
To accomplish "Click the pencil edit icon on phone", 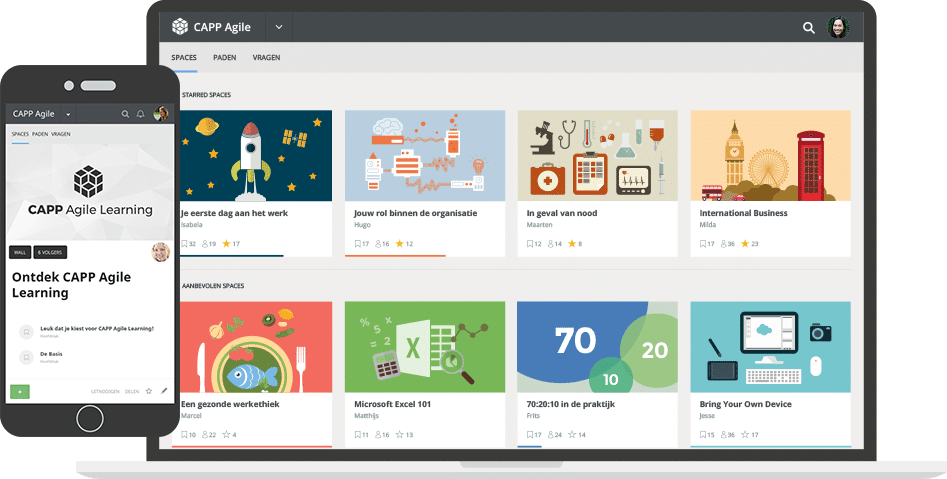I will (x=164, y=391).
